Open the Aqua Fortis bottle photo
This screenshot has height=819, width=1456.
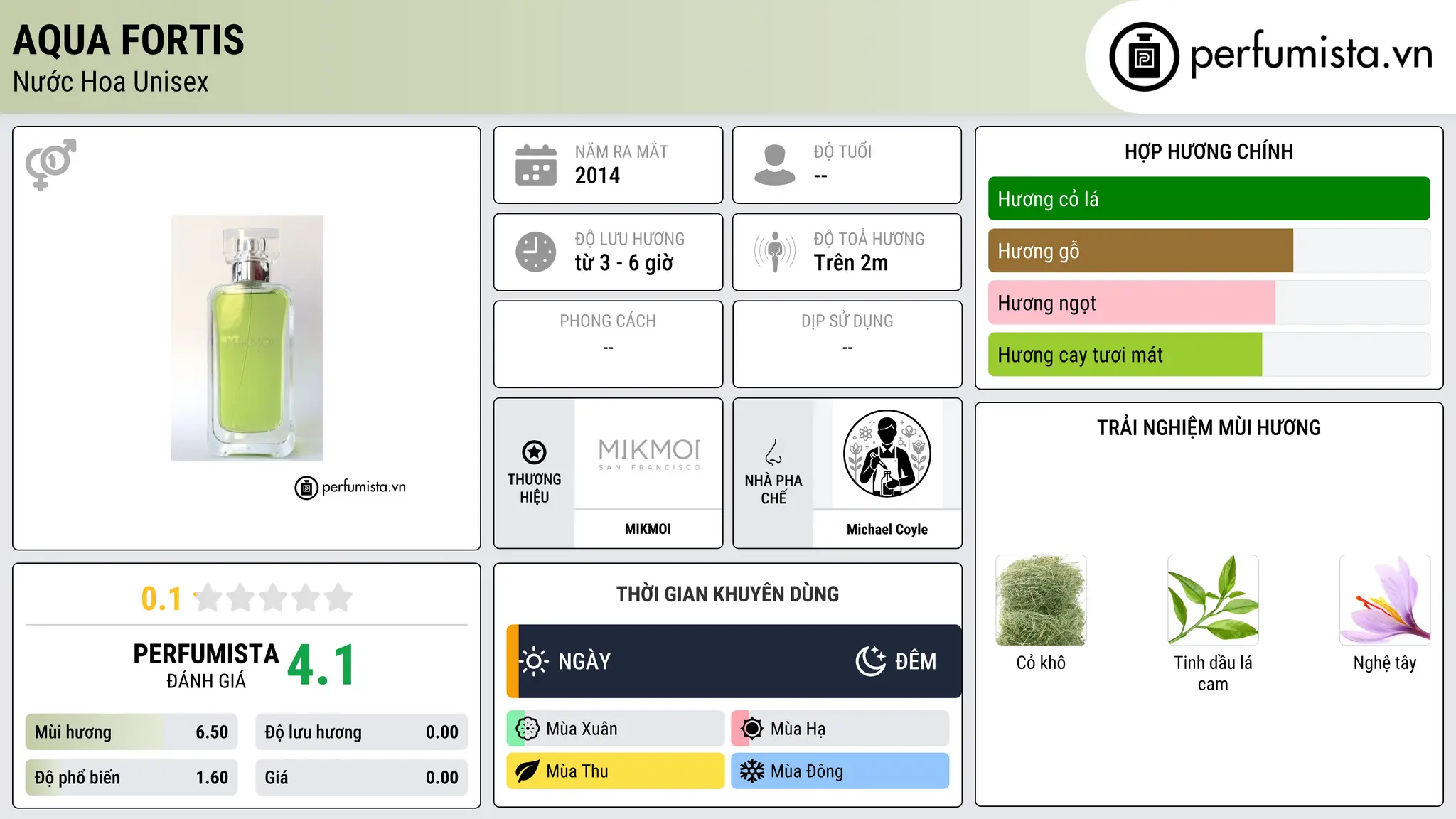tap(247, 338)
